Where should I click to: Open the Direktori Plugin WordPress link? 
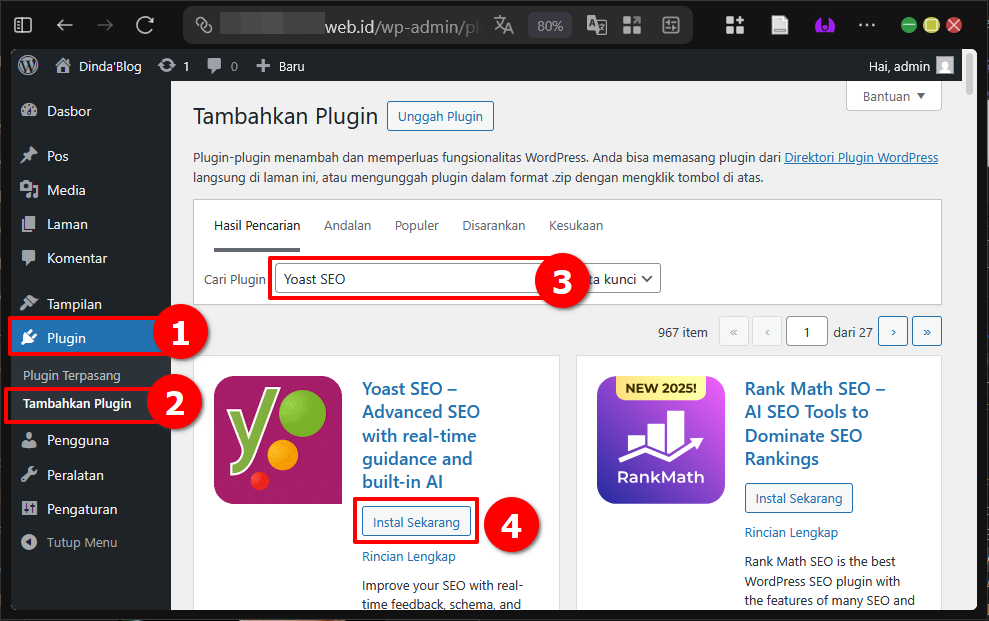(860, 157)
